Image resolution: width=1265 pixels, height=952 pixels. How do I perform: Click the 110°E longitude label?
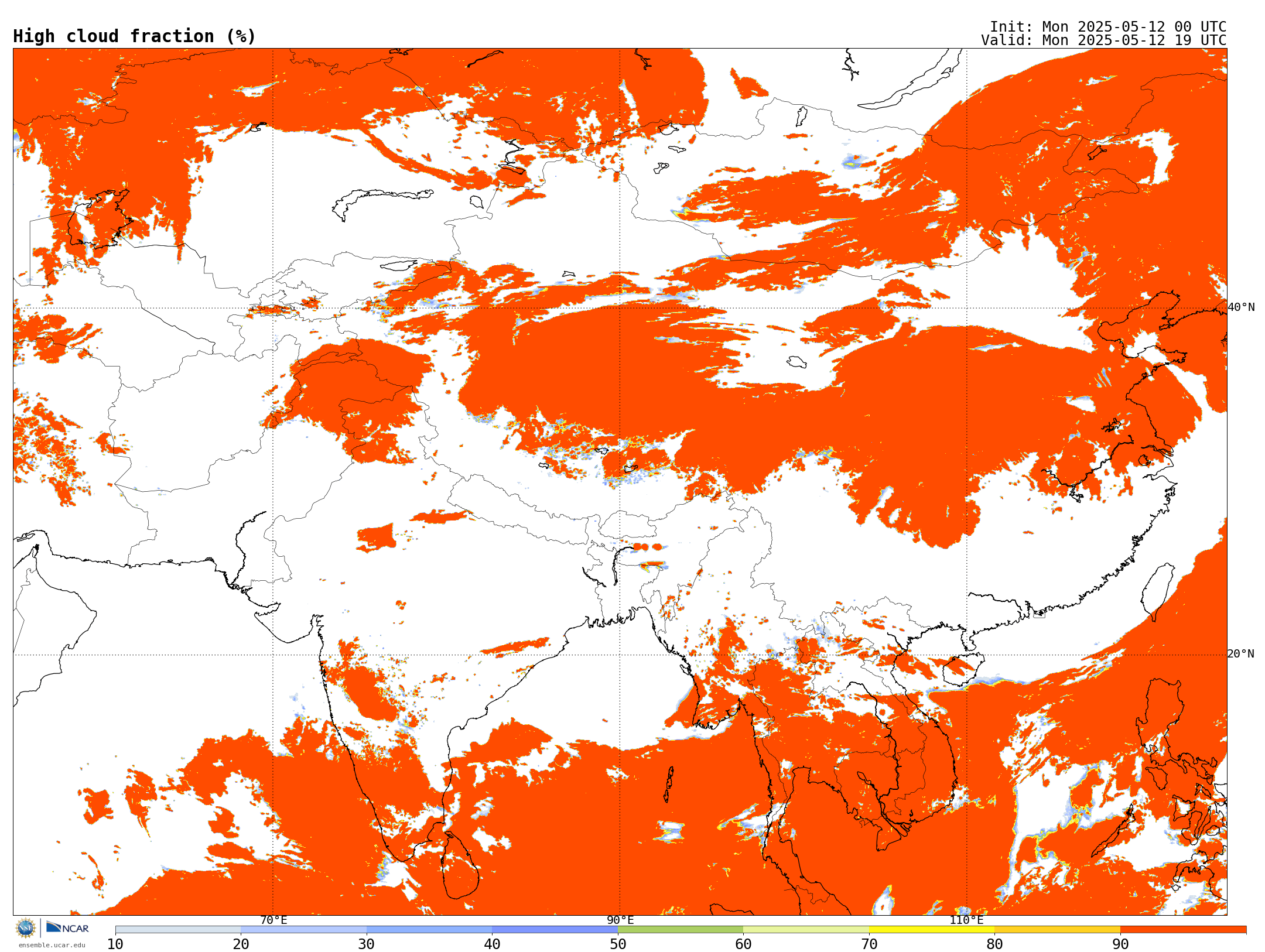click(x=966, y=920)
